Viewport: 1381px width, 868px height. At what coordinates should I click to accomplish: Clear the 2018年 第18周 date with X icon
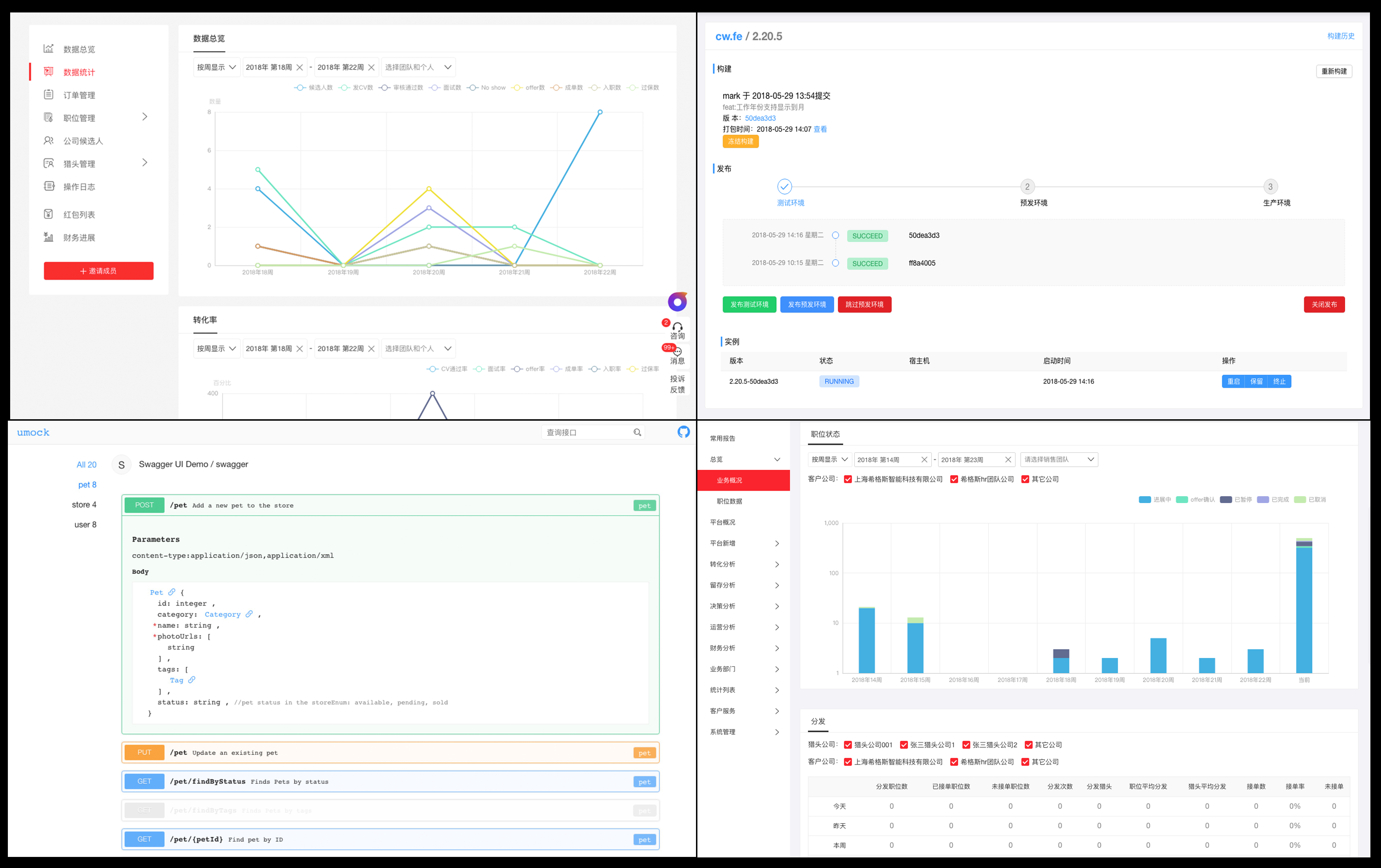tap(299, 67)
